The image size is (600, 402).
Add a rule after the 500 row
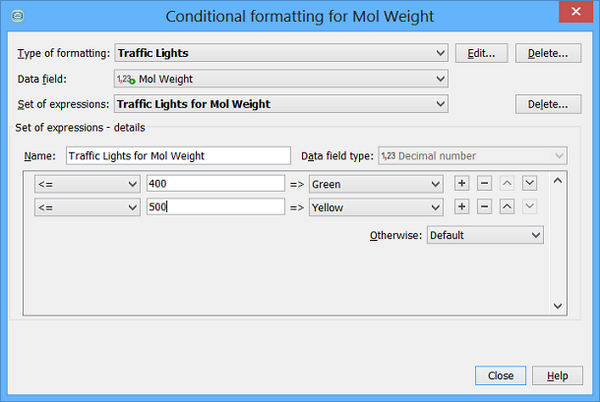click(x=461, y=207)
